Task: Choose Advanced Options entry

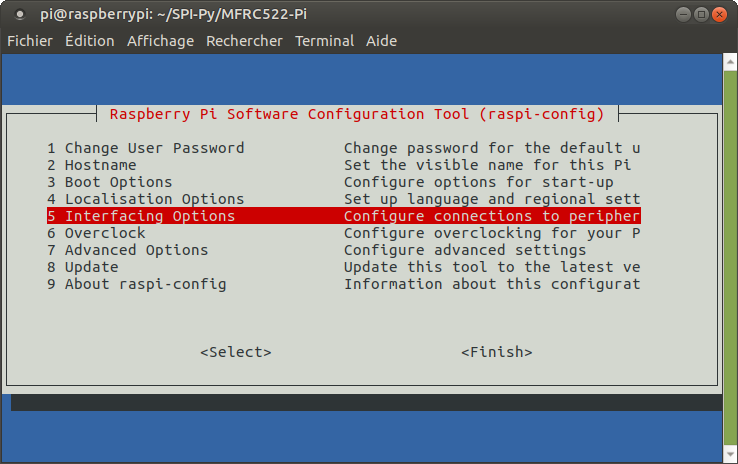Action: click(136, 250)
